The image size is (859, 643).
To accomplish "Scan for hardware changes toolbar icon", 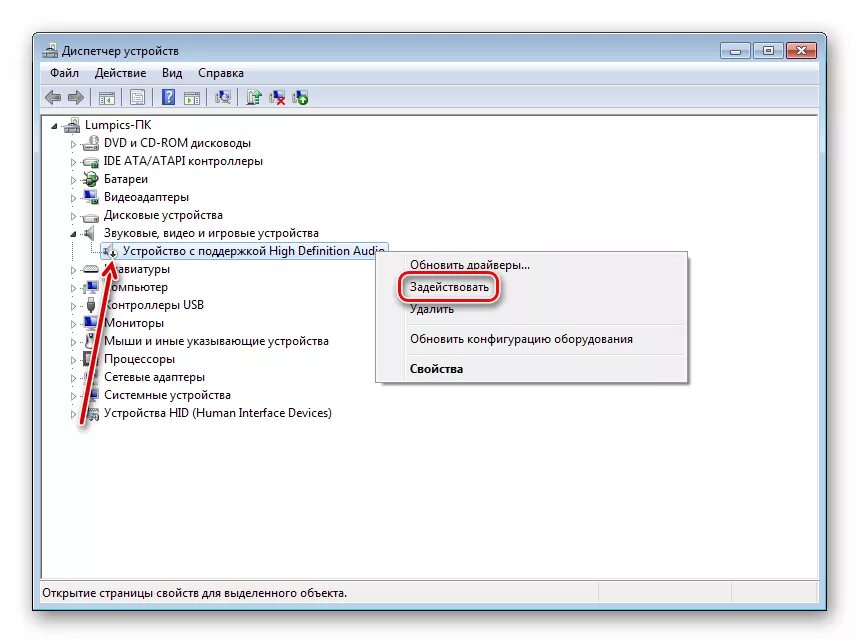I will 223,97.
